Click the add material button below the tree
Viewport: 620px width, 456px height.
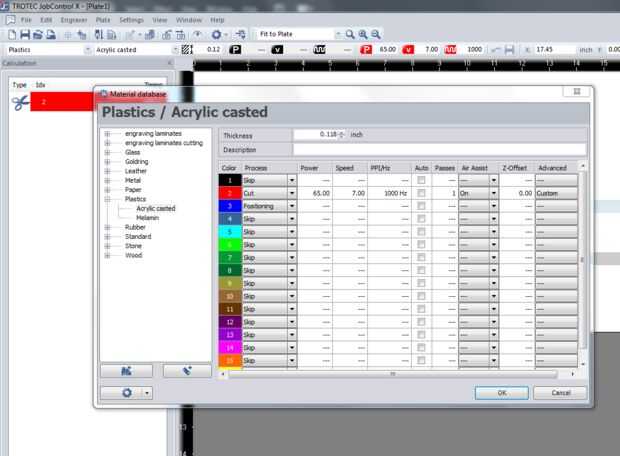click(x=127, y=371)
